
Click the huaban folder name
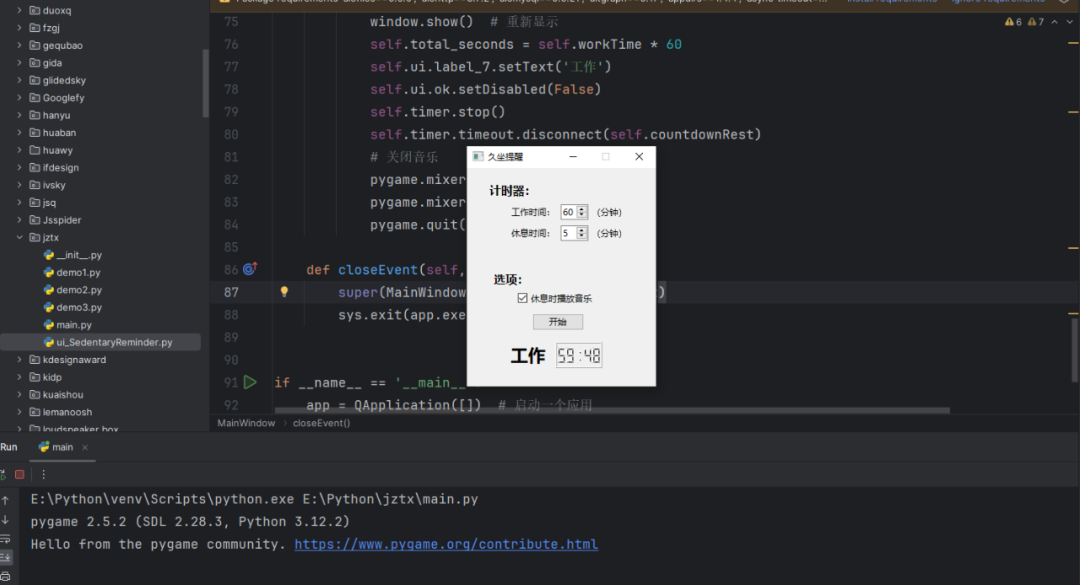pyautogui.click(x=59, y=132)
